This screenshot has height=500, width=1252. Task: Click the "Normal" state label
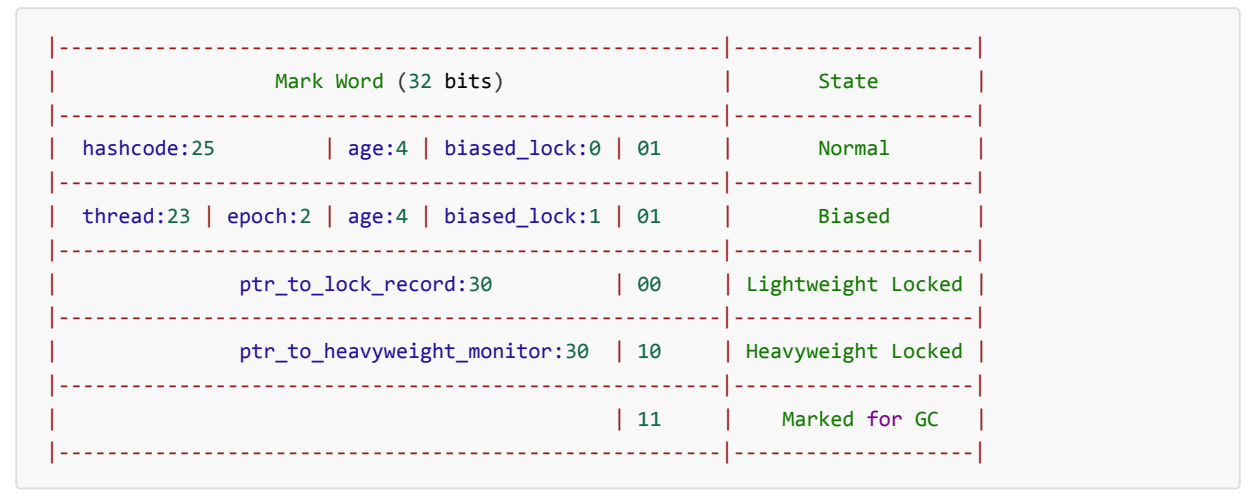point(853,149)
